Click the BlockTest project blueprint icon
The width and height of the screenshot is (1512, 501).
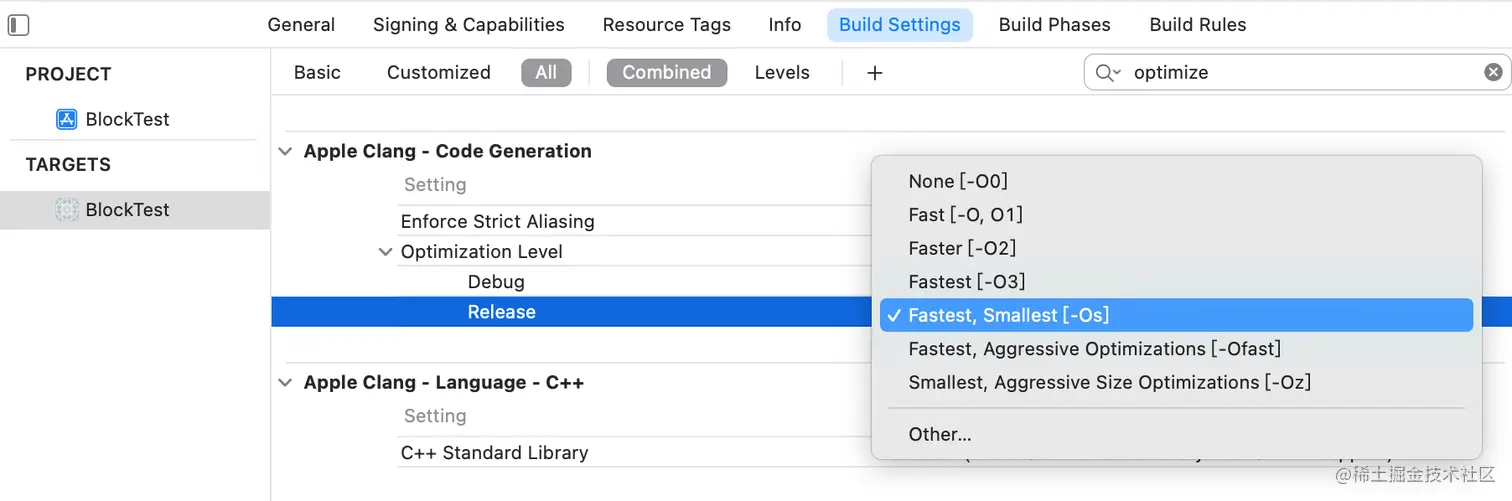pos(67,119)
